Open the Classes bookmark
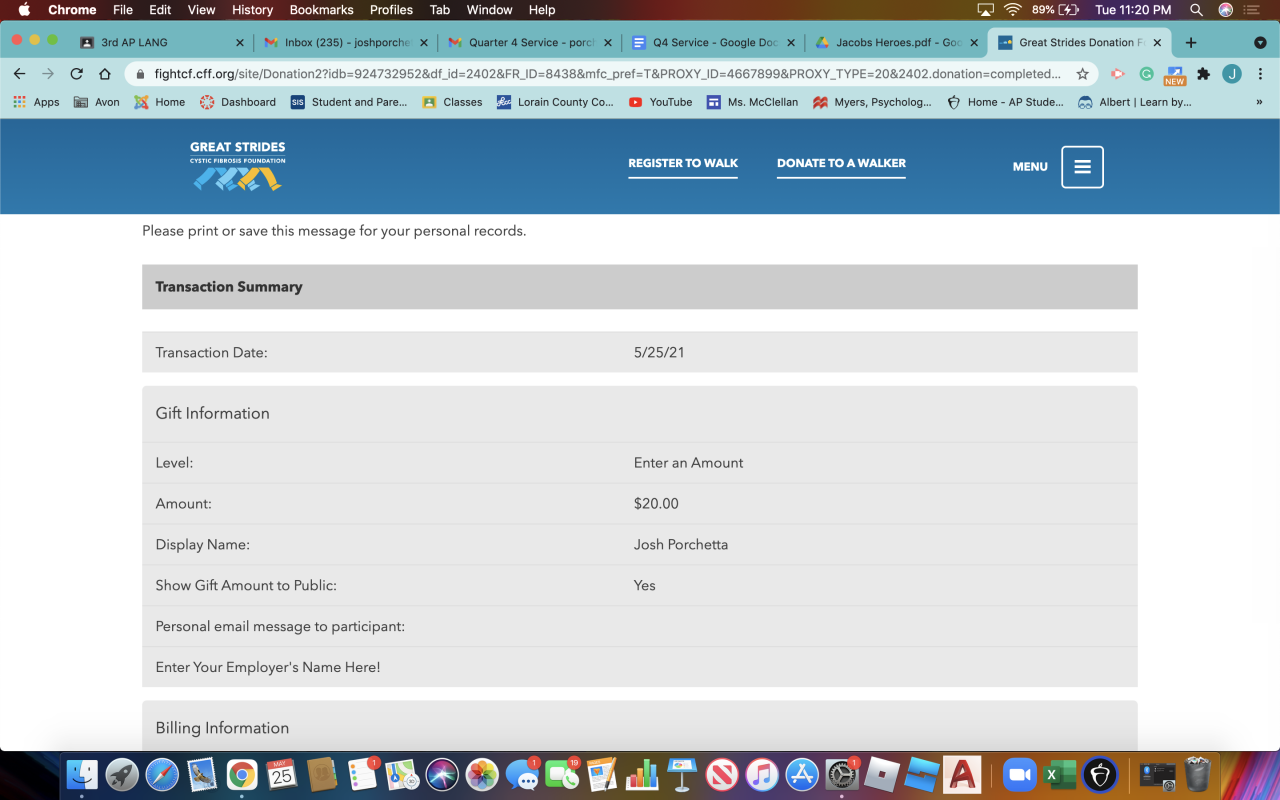Viewport: 1280px width, 800px height. [x=452, y=102]
